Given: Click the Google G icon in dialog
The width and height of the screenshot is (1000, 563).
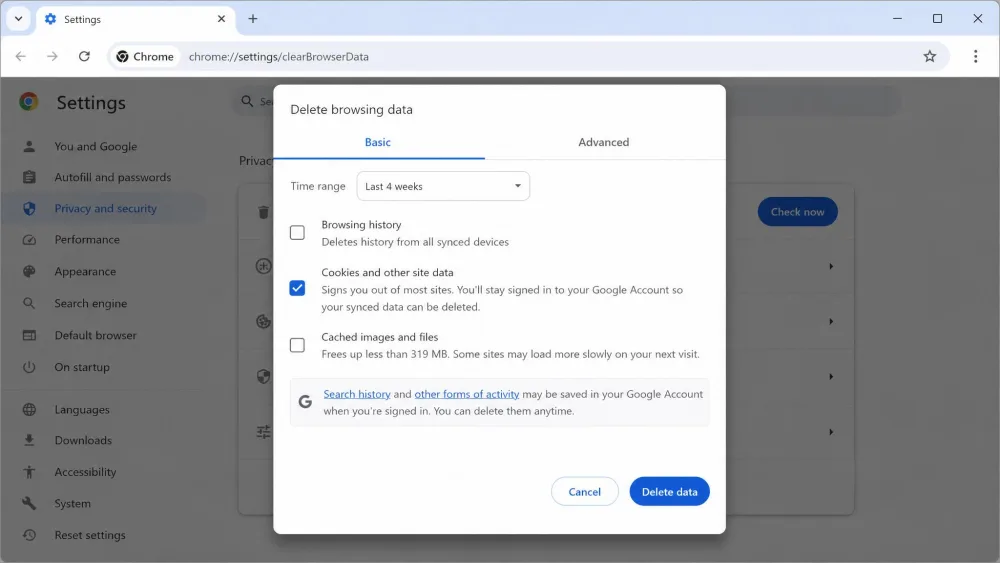Looking at the screenshot, I should click(x=305, y=402).
